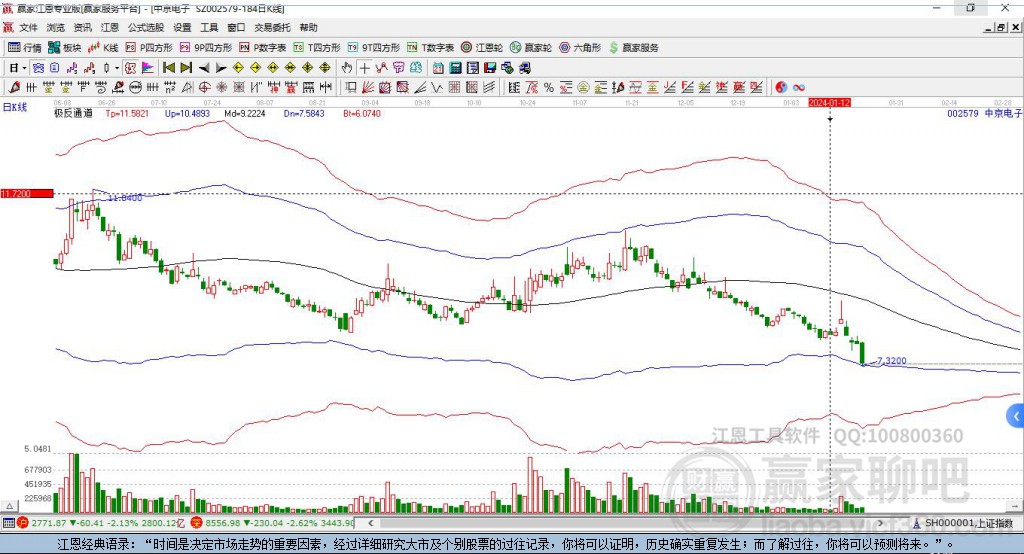
Task: Select the SH000001 上证指数 status entry
Action: pos(963,523)
